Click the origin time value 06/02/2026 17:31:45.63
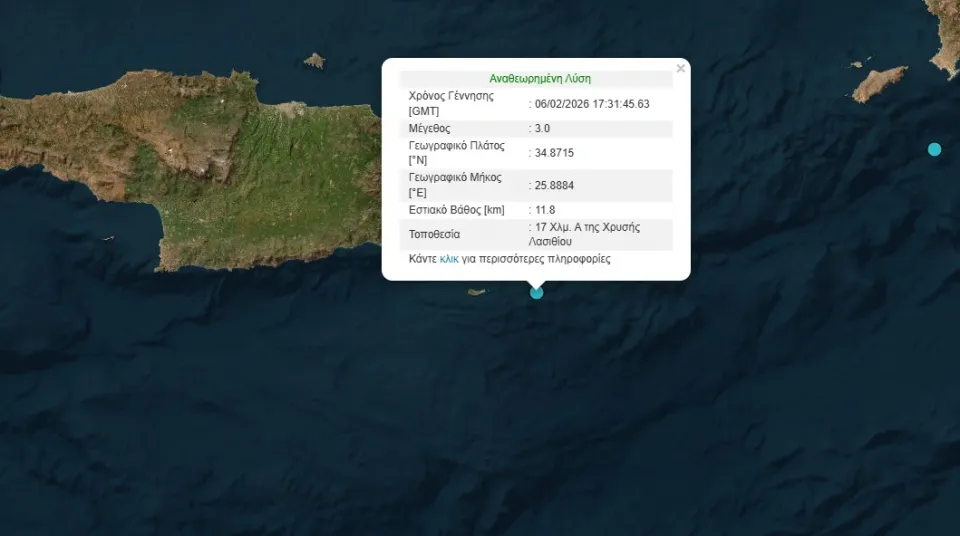This screenshot has height=536, width=960. [x=592, y=104]
